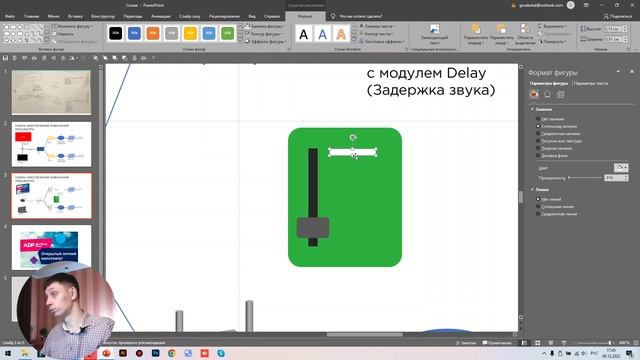Open the Контур текста (Text Outline) dropdown
The image size is (640, 360).
click(377, 34)
